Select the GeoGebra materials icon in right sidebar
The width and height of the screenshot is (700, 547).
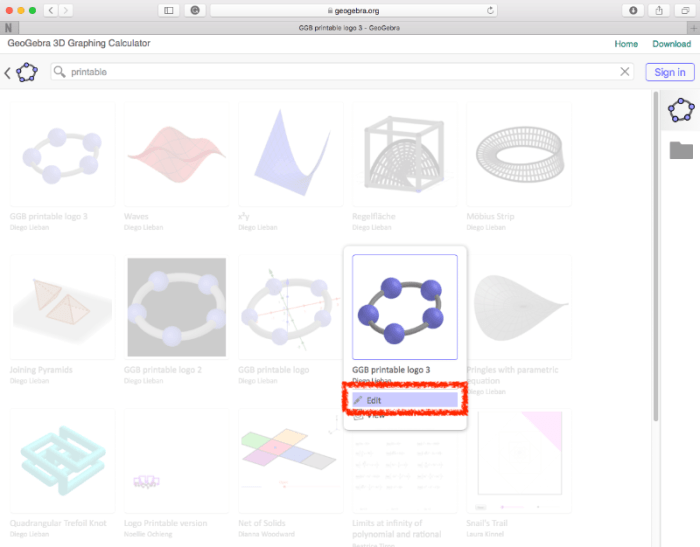681,110
